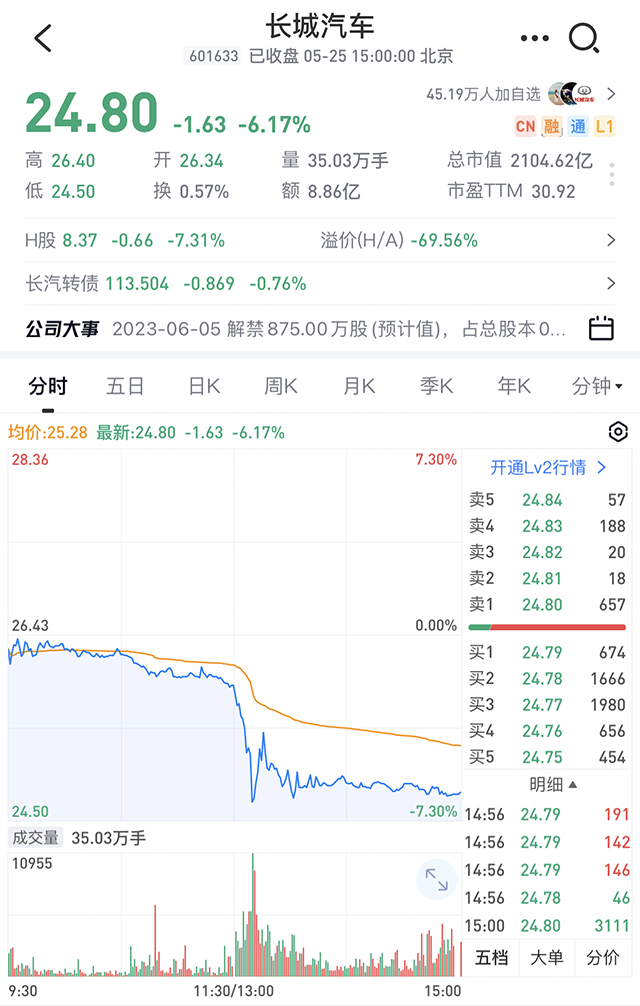Tap the search magnifier icon
Image resolution: width=640 pixels, height=1006 pixels.
(583, 39)
